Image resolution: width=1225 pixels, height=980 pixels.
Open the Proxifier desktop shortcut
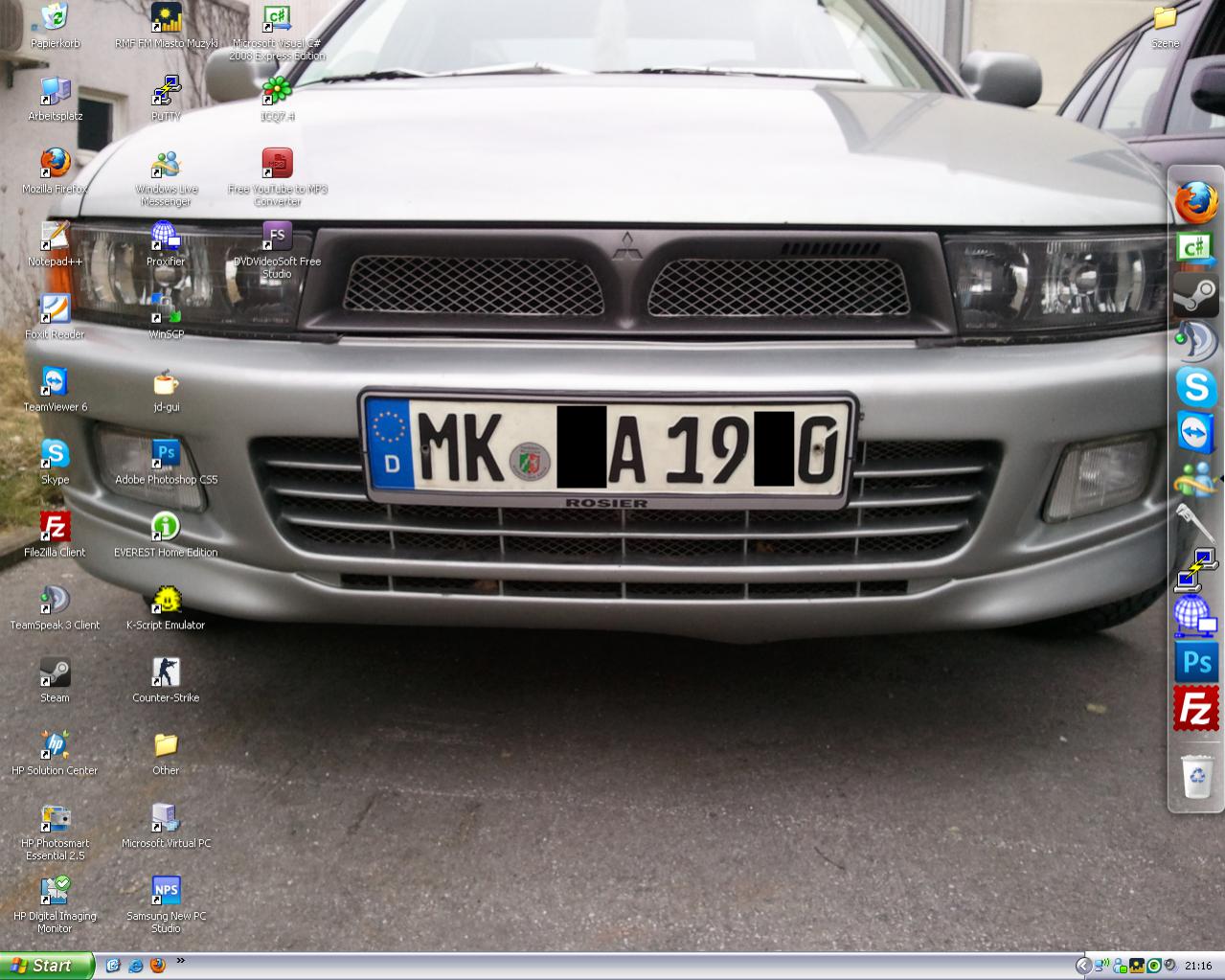click(166, 244)
